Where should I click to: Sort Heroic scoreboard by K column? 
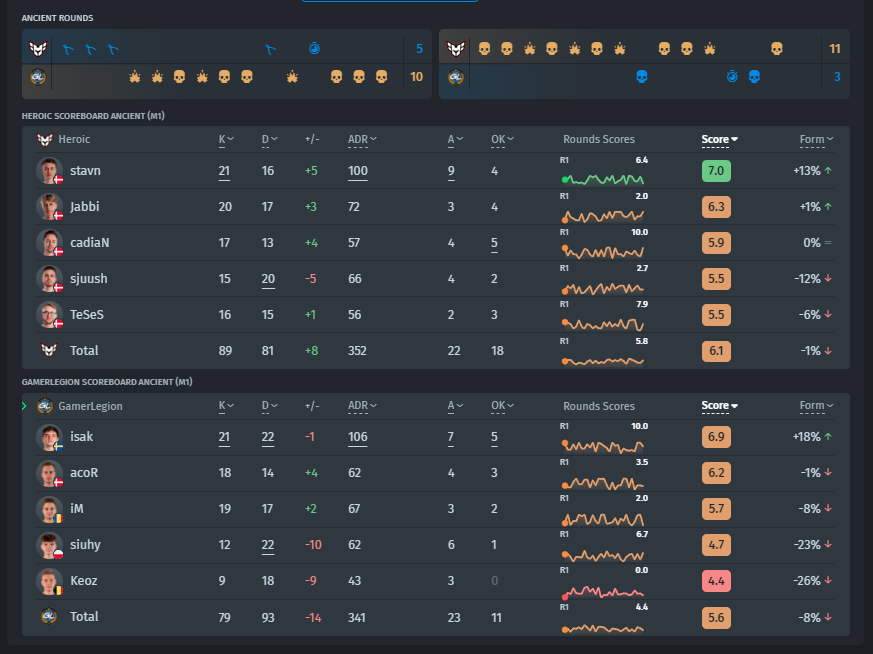(x=226, y=140)
